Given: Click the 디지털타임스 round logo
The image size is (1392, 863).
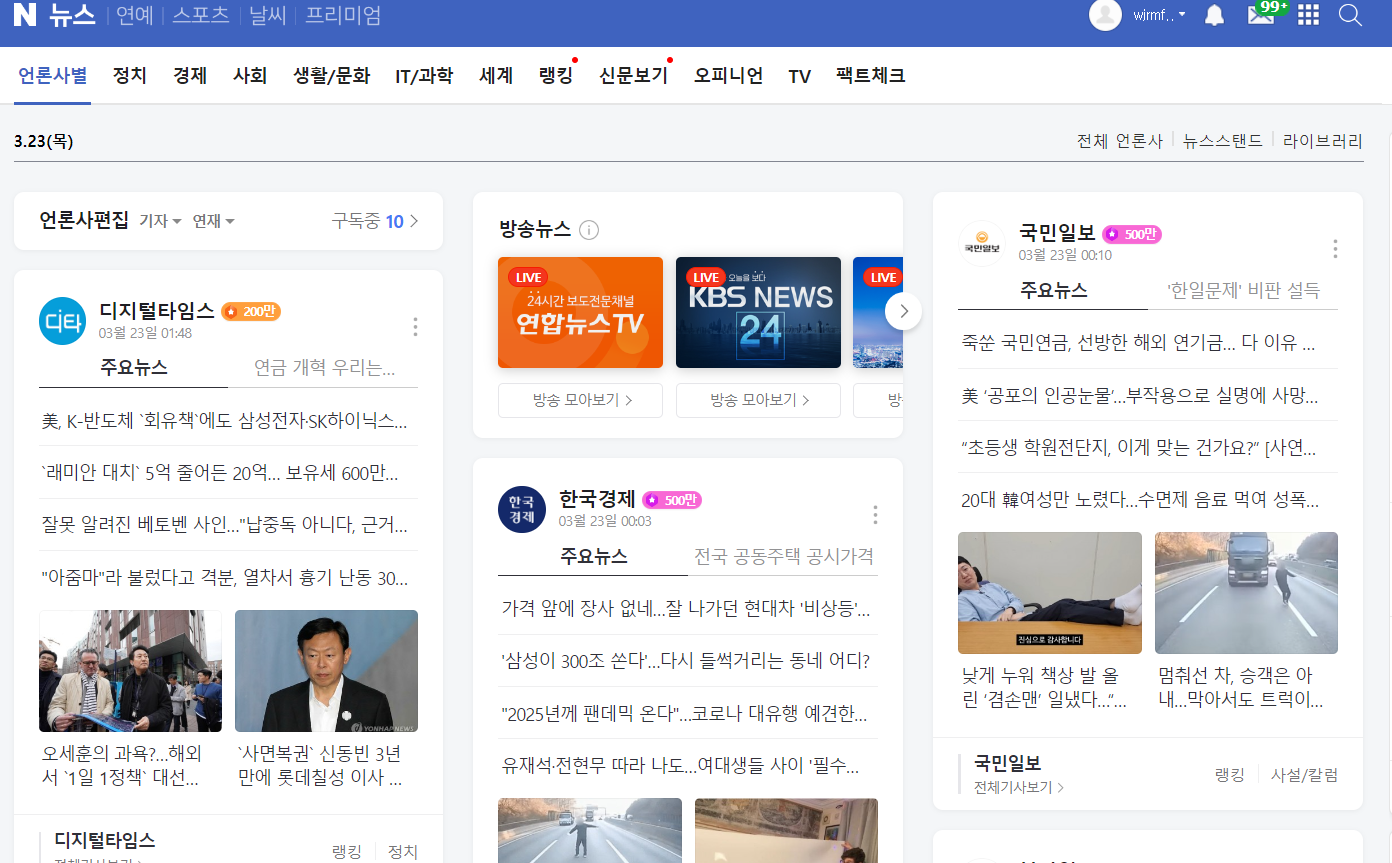Looking at the screenshot, I should coord(62,321).
